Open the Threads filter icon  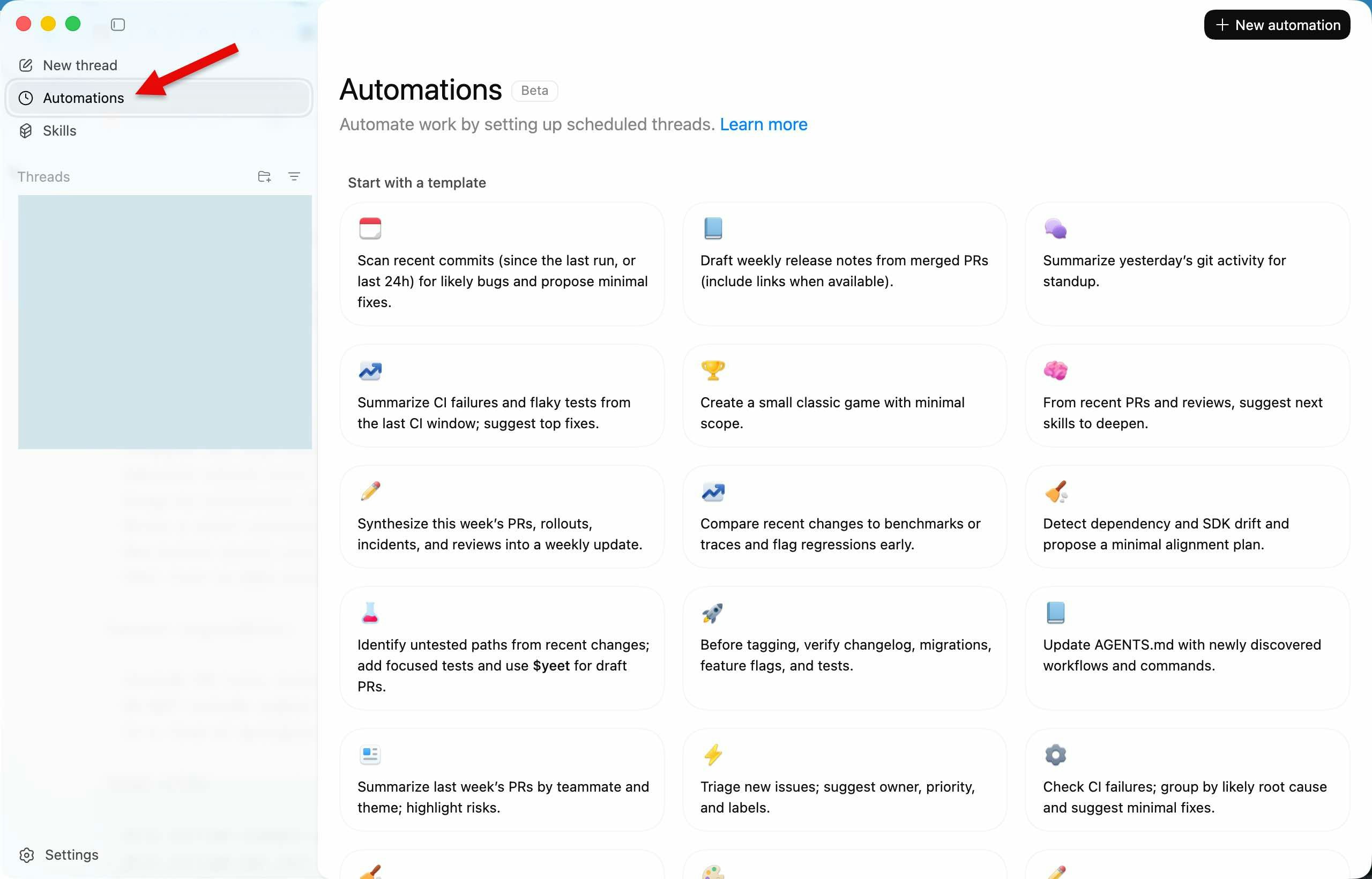[x=294, y=176]
